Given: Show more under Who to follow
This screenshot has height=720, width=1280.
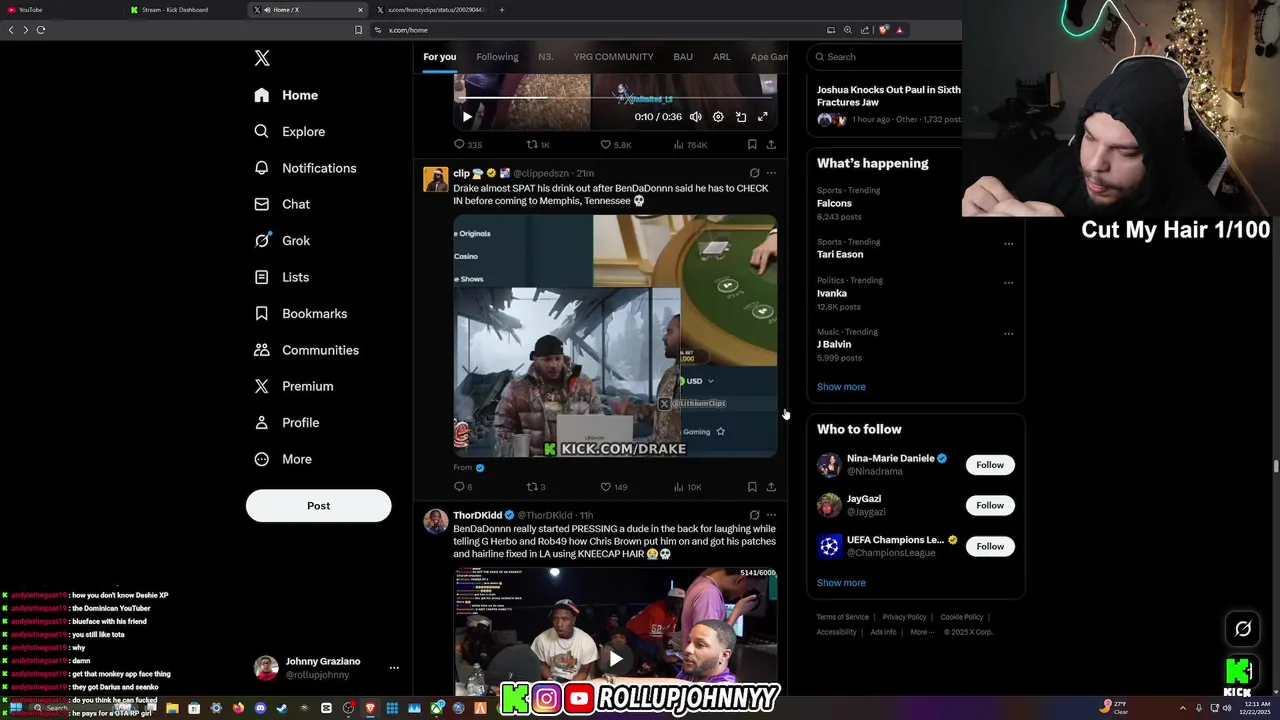Looking at the screenshot, I should [x=841, y=583].
